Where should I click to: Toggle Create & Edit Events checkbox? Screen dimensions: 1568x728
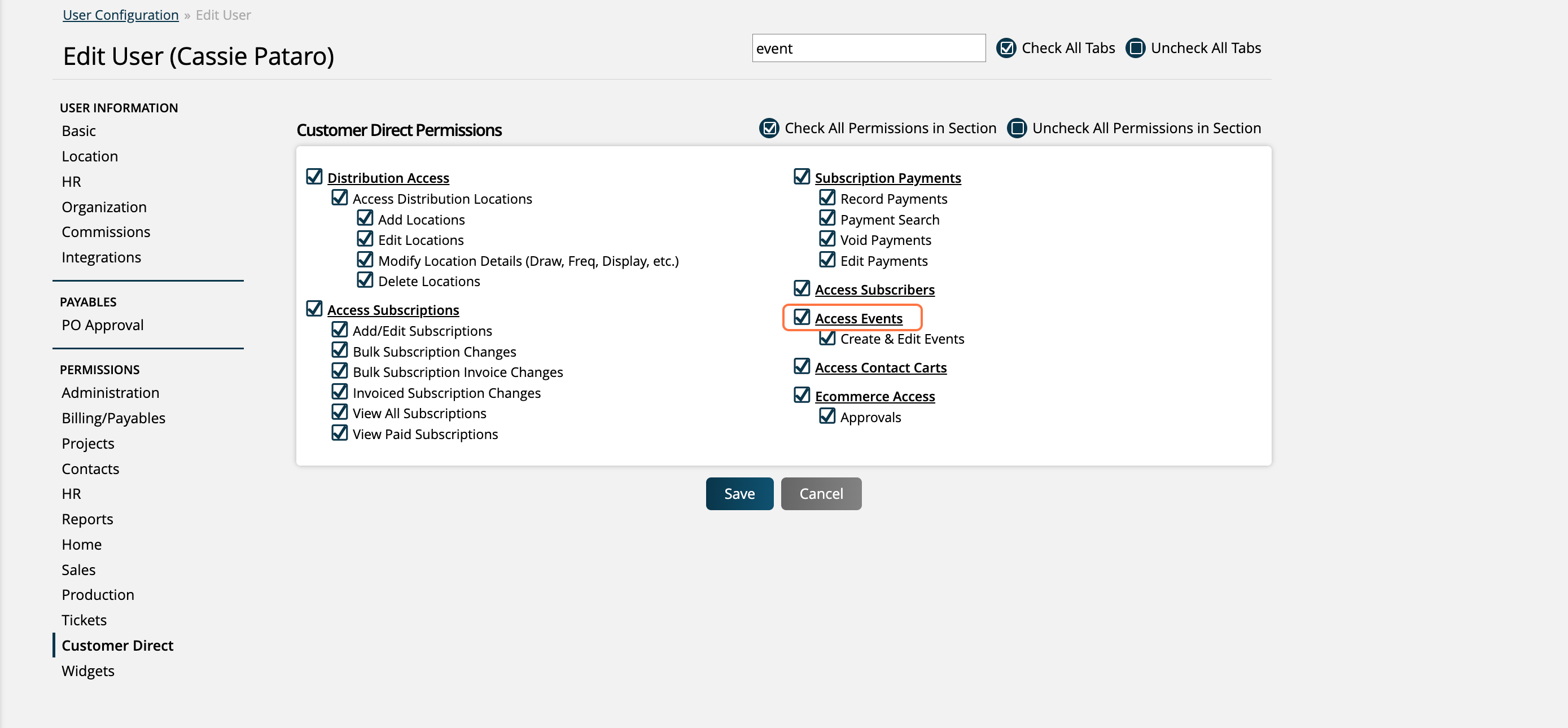pos(827,338)
